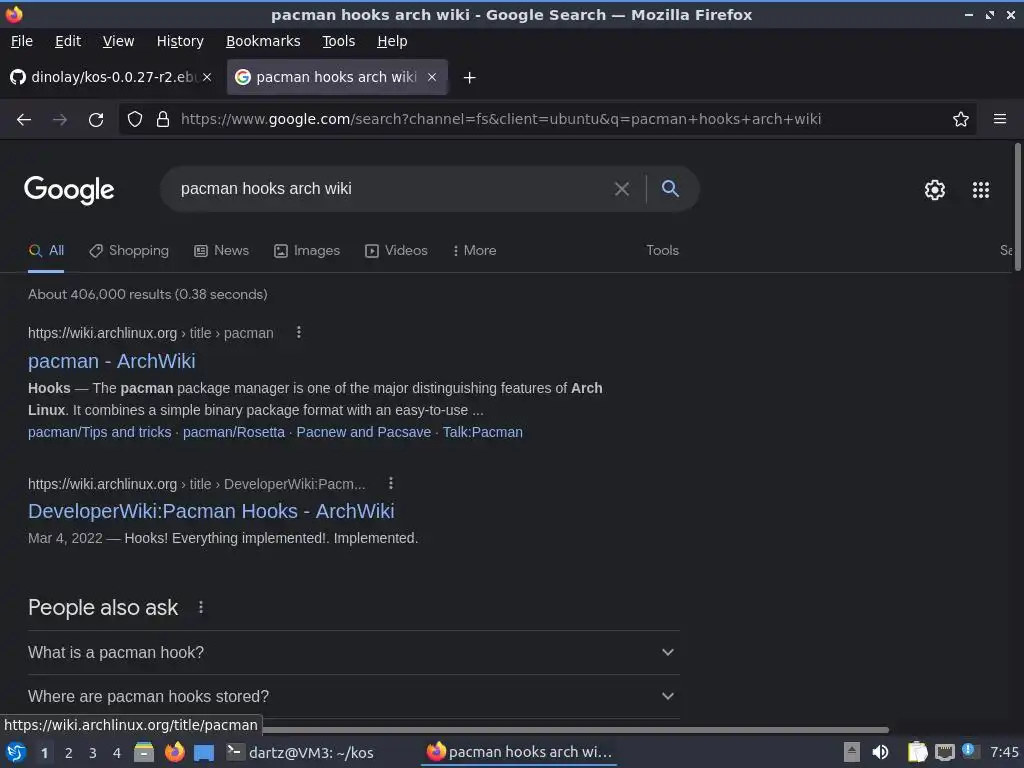This screenshot has width=1024, height=768.
Task: Bookmark this page with the star
Action: (961, 120)
